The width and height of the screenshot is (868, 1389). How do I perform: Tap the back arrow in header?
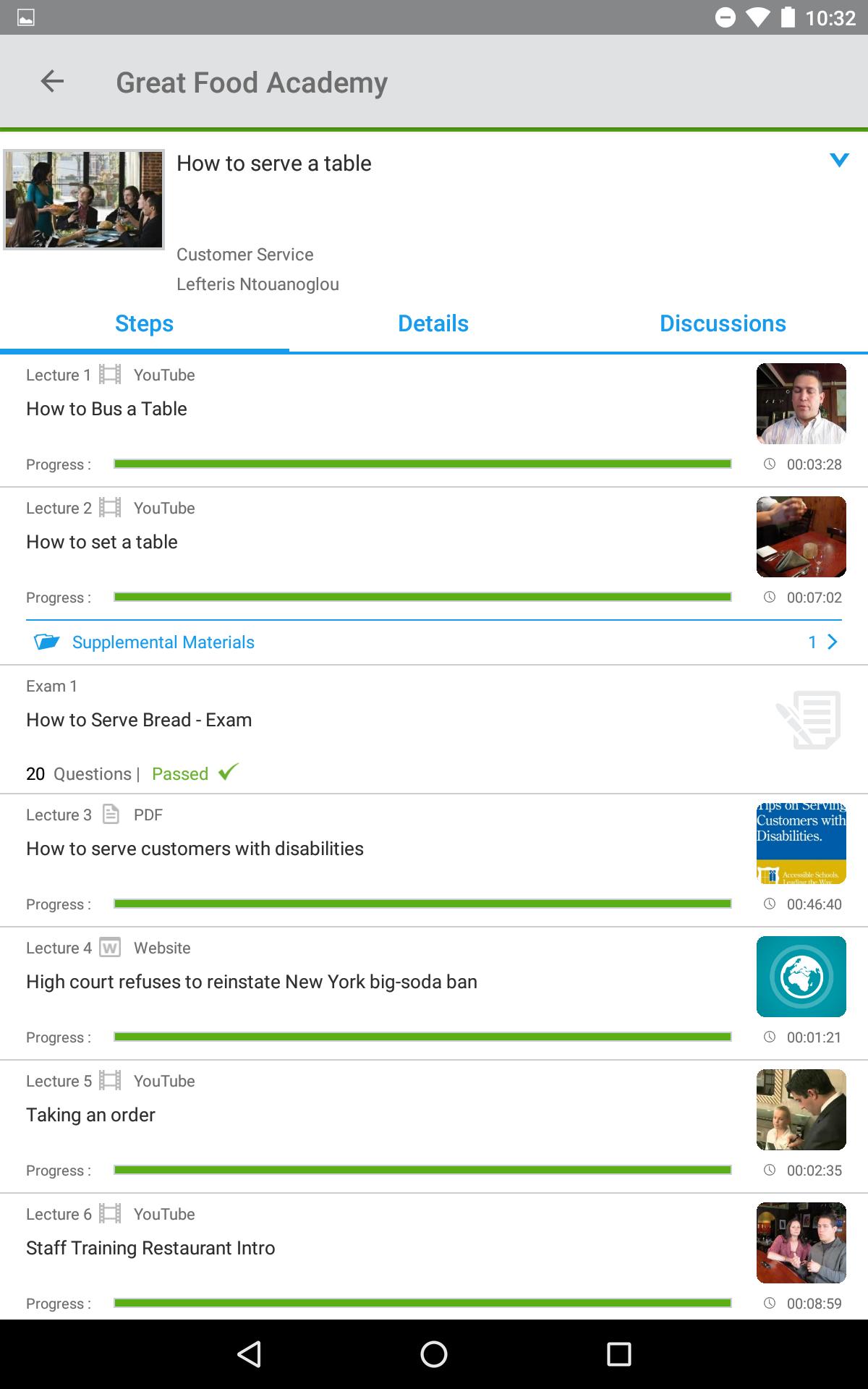pyautogui.click(x=52, y=81)
